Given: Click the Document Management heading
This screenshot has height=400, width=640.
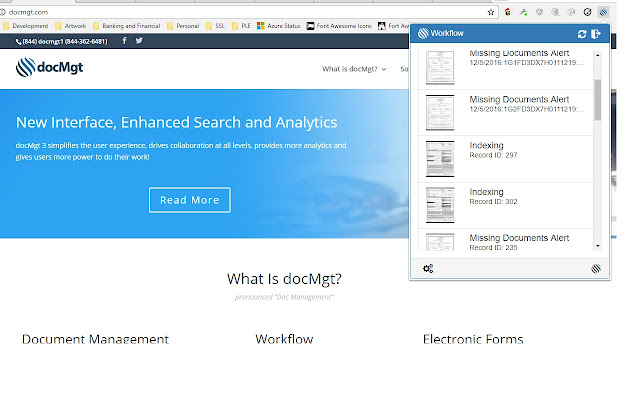Looking at the screenshot, I should click(x=95, y=339).
